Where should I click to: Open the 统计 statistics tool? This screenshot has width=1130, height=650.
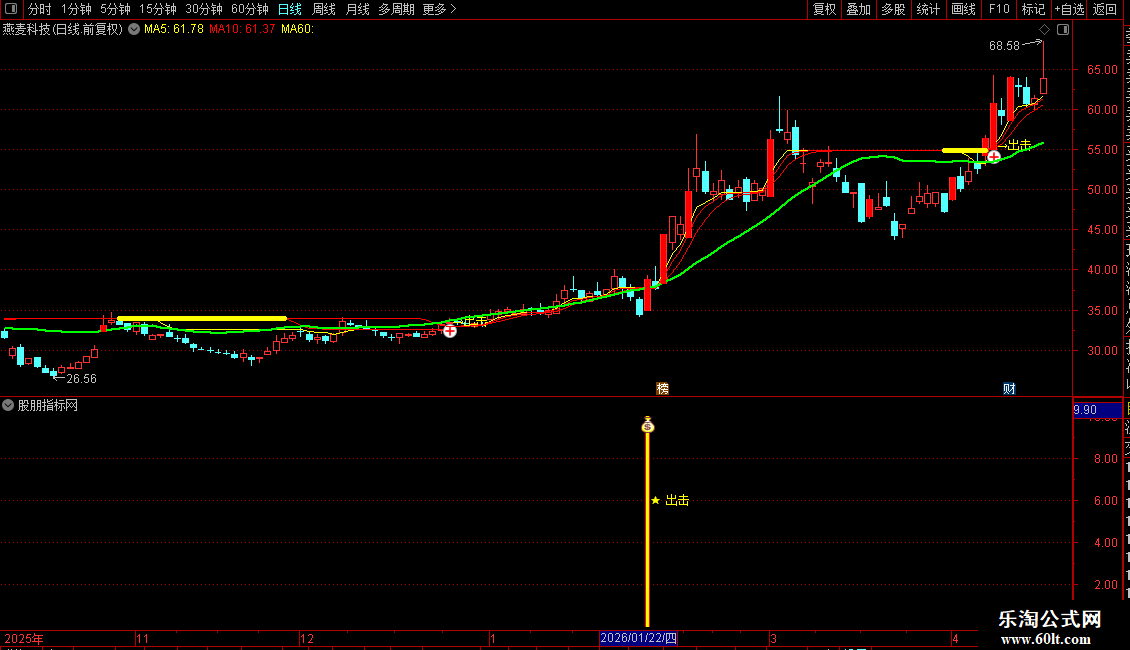click(927, 9)
